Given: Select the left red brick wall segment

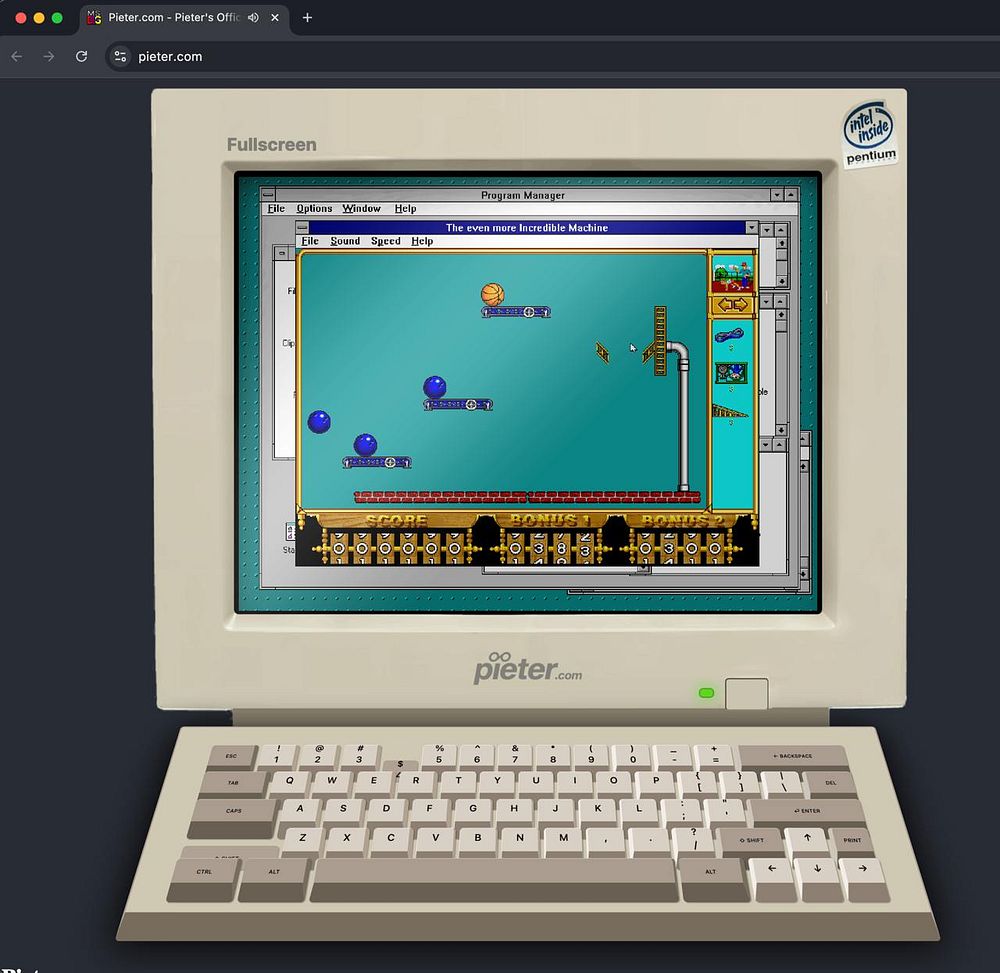Looking at the screenshot, I should click(441, 497).
